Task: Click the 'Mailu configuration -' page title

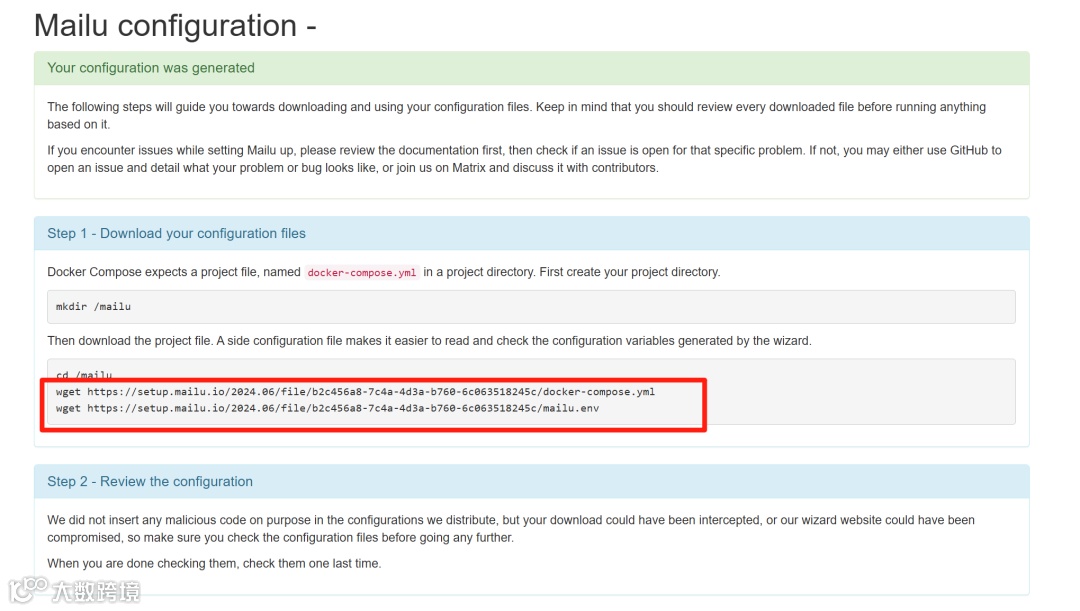Action: (175, 26)
